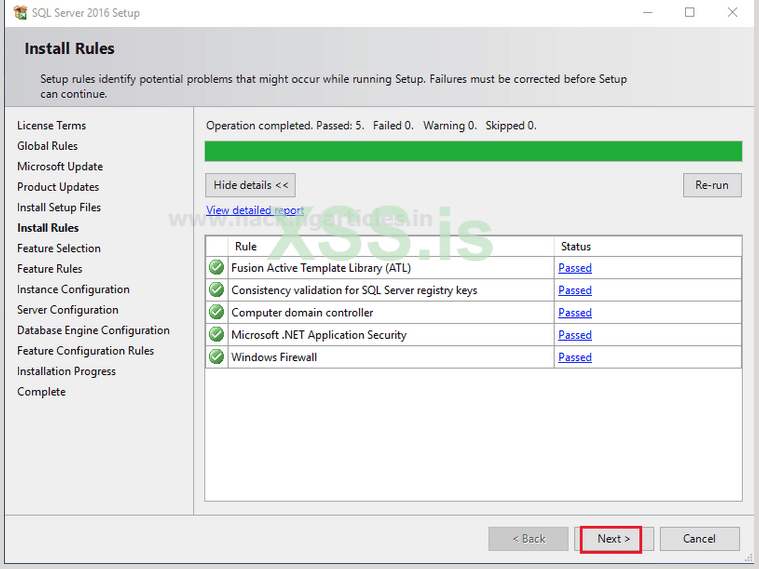Click green check icon beside Microsoft .NET Application Security

(x=216, y=334)
